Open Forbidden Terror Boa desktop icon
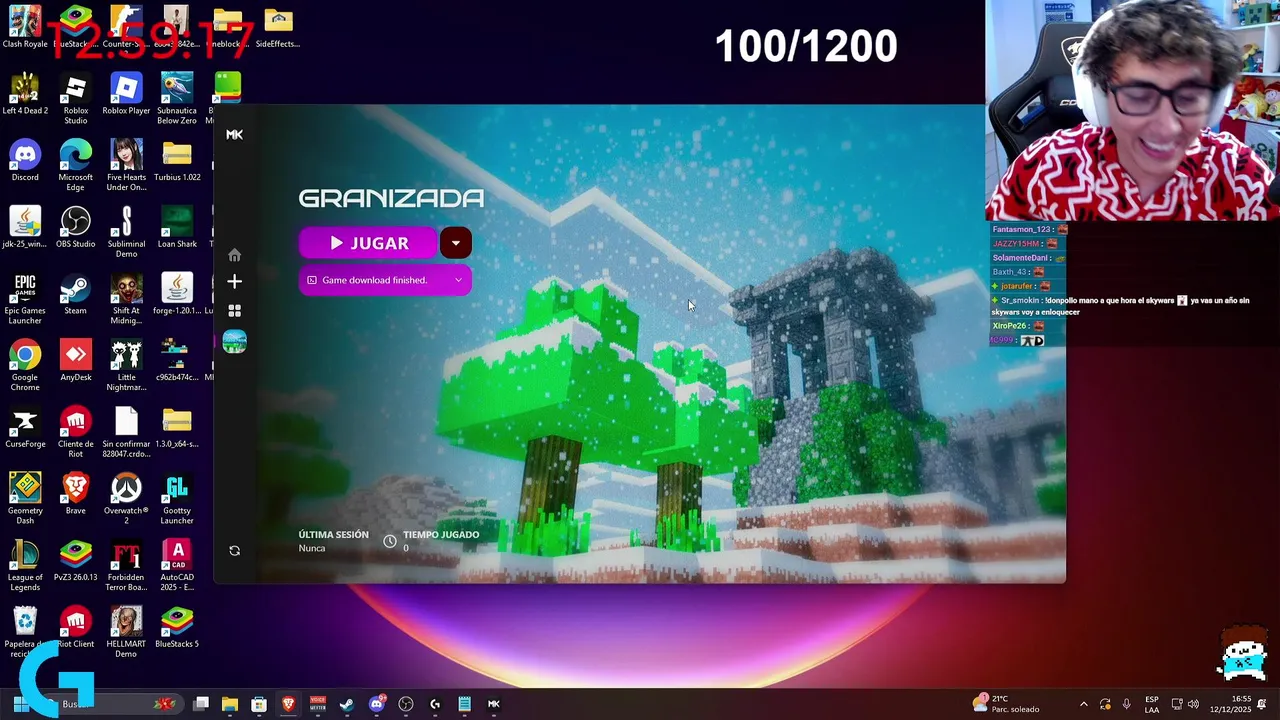Viewport: 1280px width, 720px height. (x=126, y=566)
